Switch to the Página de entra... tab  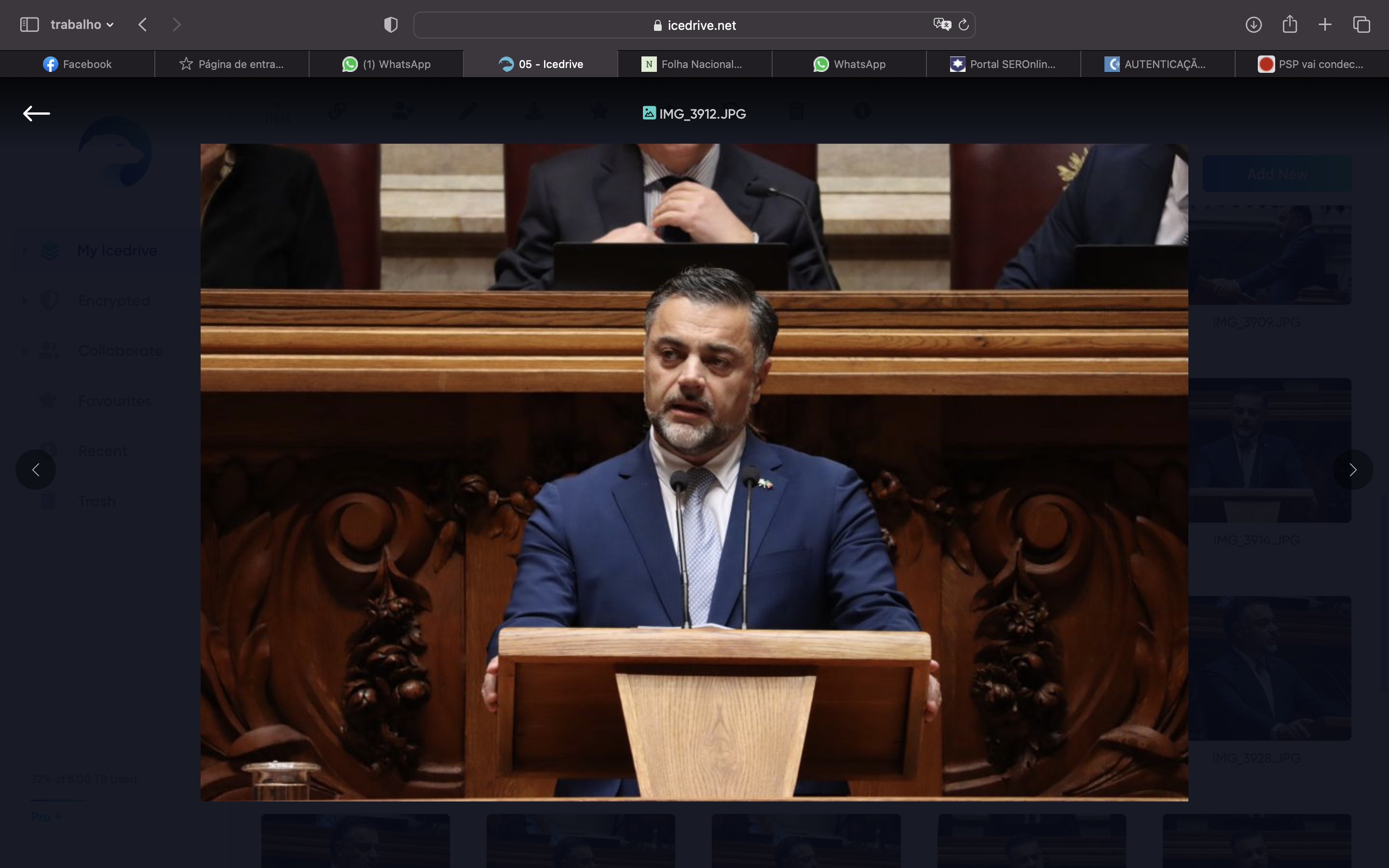pyautogui.click(x=232, y=64)
